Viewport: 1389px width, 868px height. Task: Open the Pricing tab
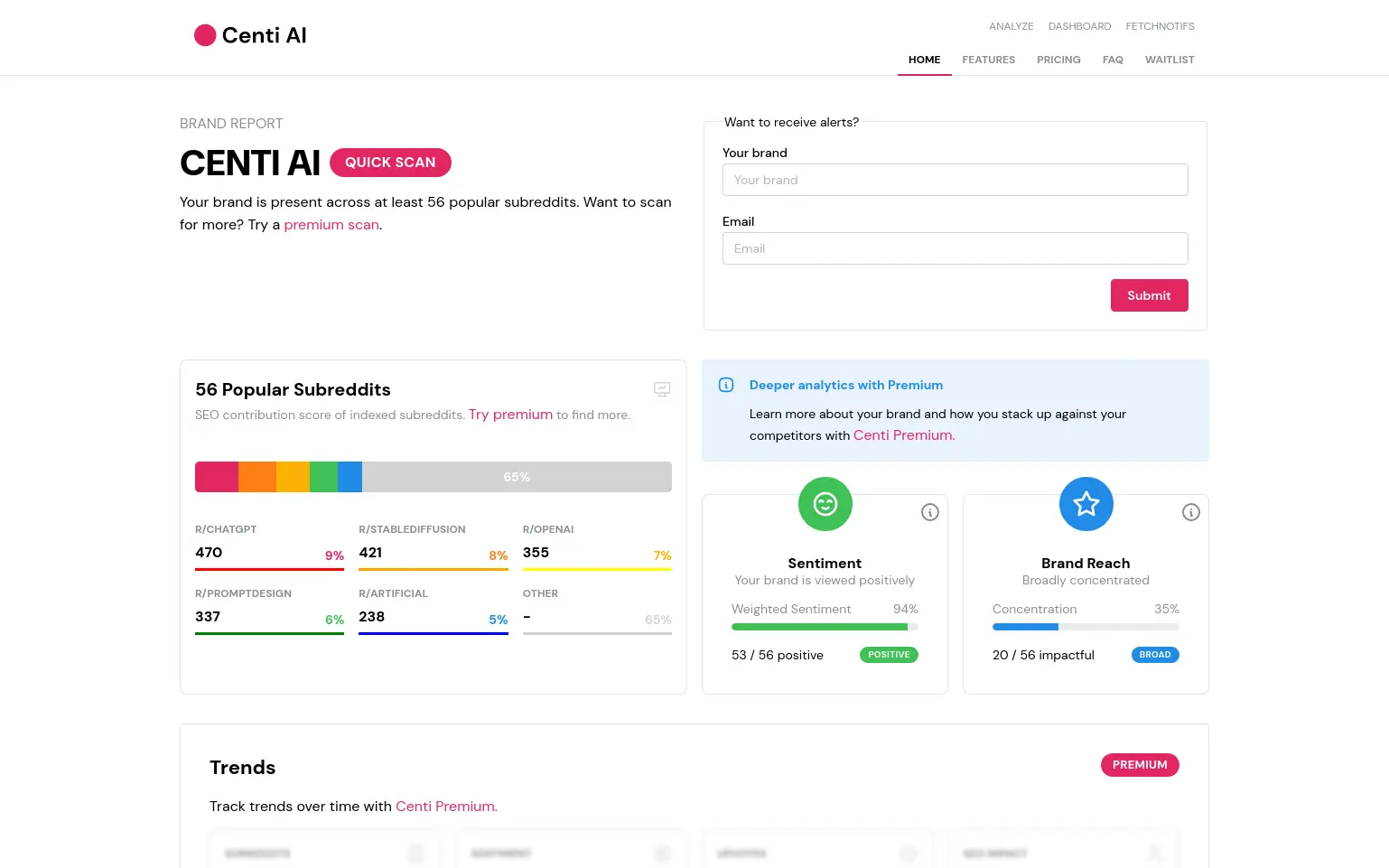click(1058, 60)
